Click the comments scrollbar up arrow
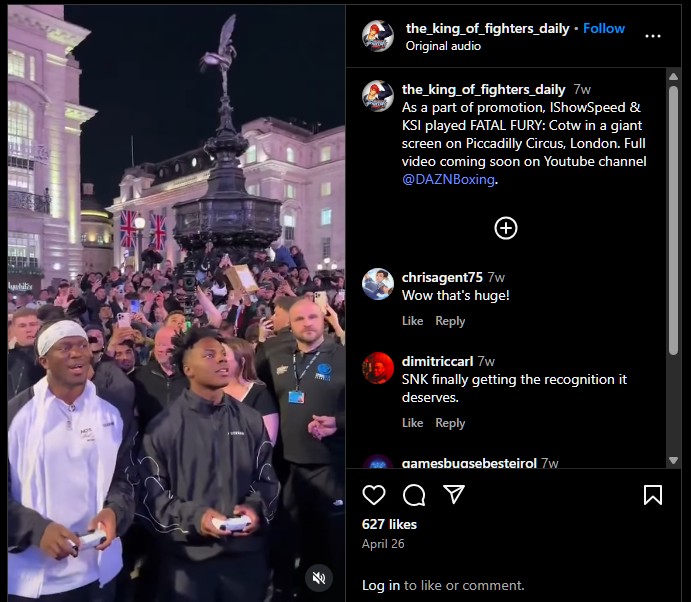 673,76
